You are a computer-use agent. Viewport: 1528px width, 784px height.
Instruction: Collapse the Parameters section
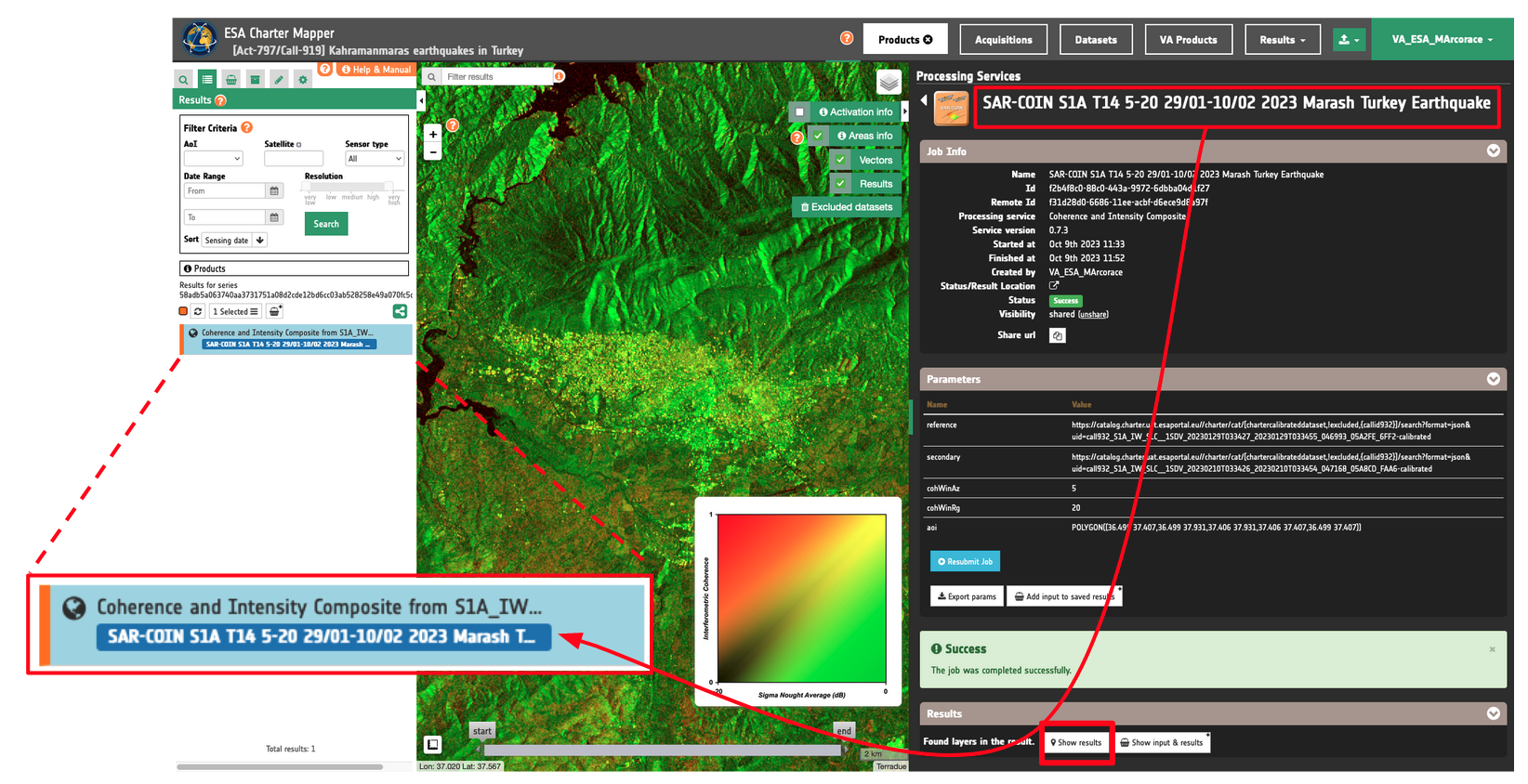coord(1494,379)
